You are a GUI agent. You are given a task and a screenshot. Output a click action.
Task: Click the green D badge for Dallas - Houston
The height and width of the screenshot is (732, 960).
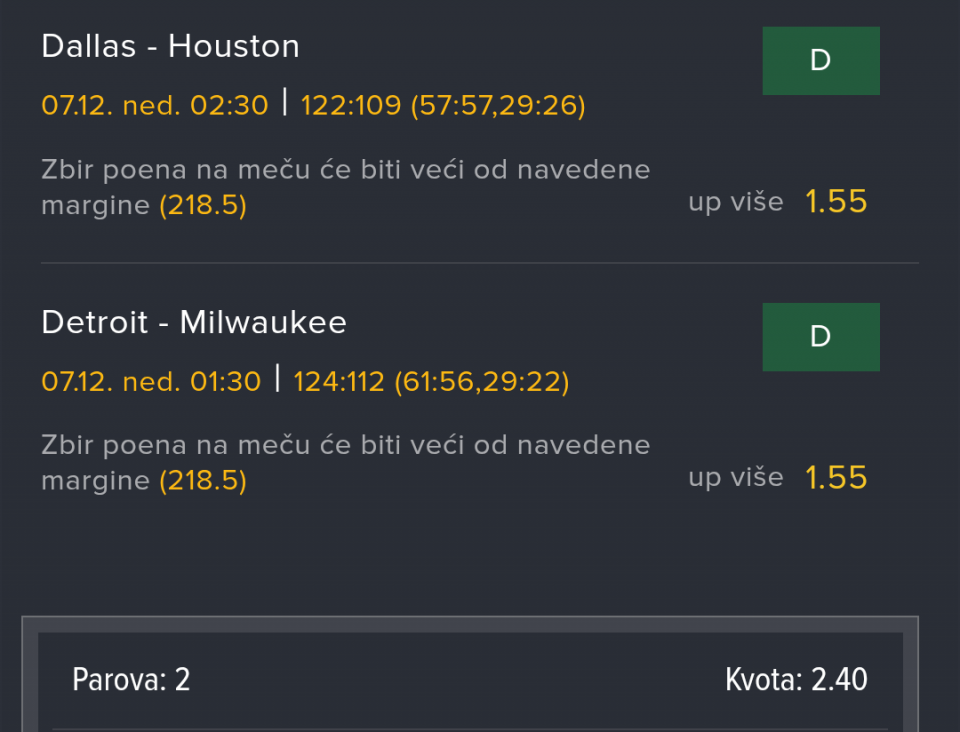point(820,61)
